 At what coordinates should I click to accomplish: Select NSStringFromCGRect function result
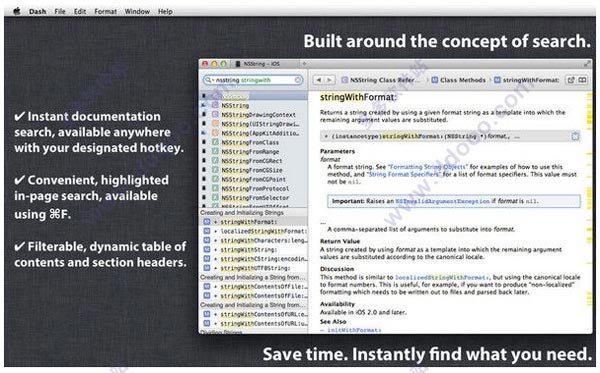[253, 161]
